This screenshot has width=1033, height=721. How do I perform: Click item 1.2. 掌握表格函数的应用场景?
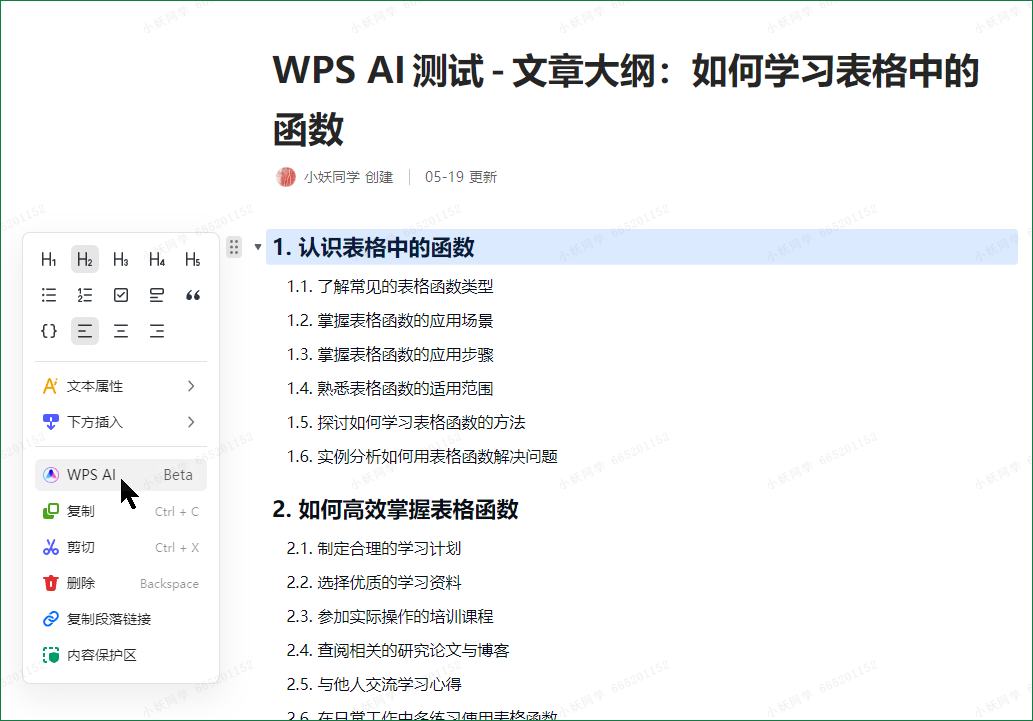[x=390, y=321]
